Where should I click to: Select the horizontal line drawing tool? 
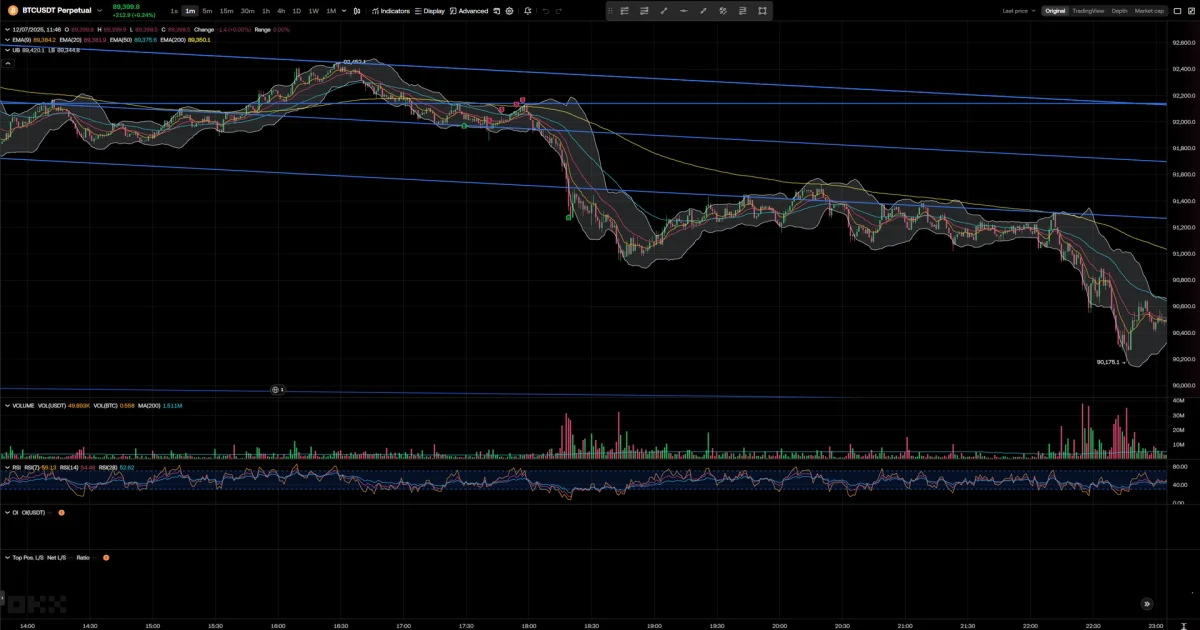point(683,11)
